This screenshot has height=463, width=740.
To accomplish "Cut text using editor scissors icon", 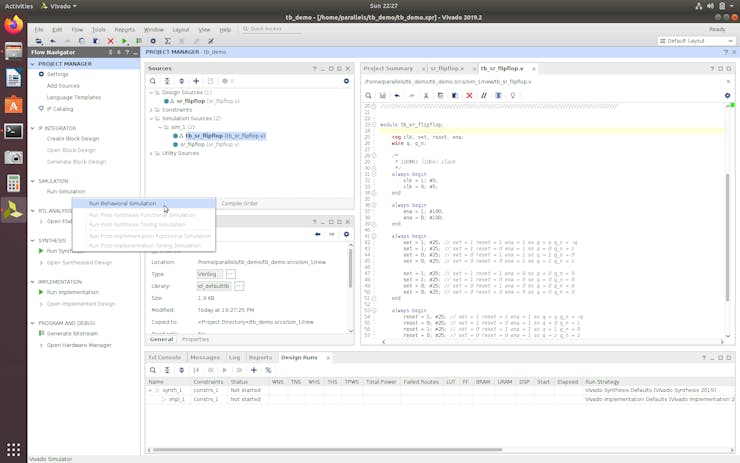I will click(x=426, y=96).
